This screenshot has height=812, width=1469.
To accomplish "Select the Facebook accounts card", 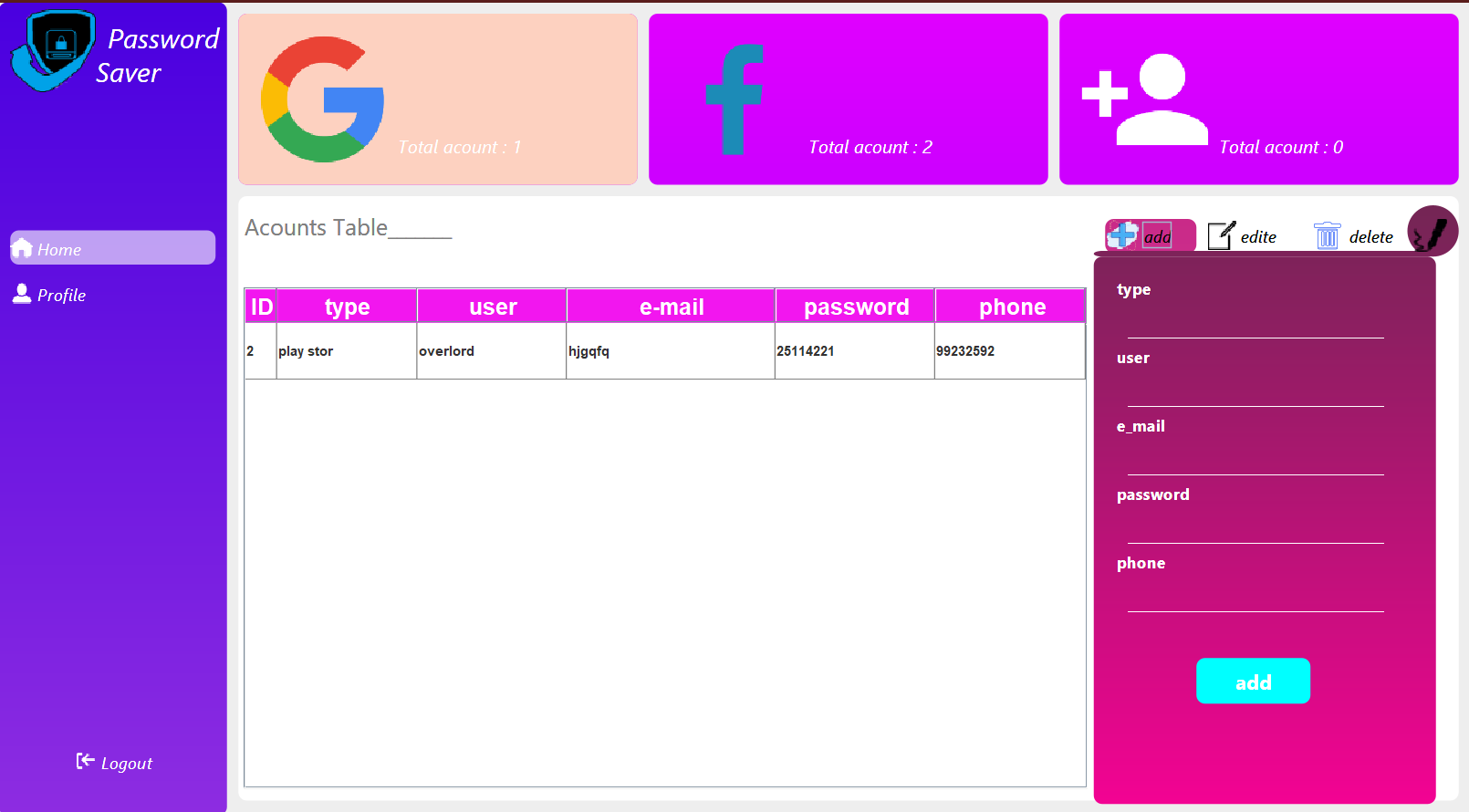I will tap(849, 99).
